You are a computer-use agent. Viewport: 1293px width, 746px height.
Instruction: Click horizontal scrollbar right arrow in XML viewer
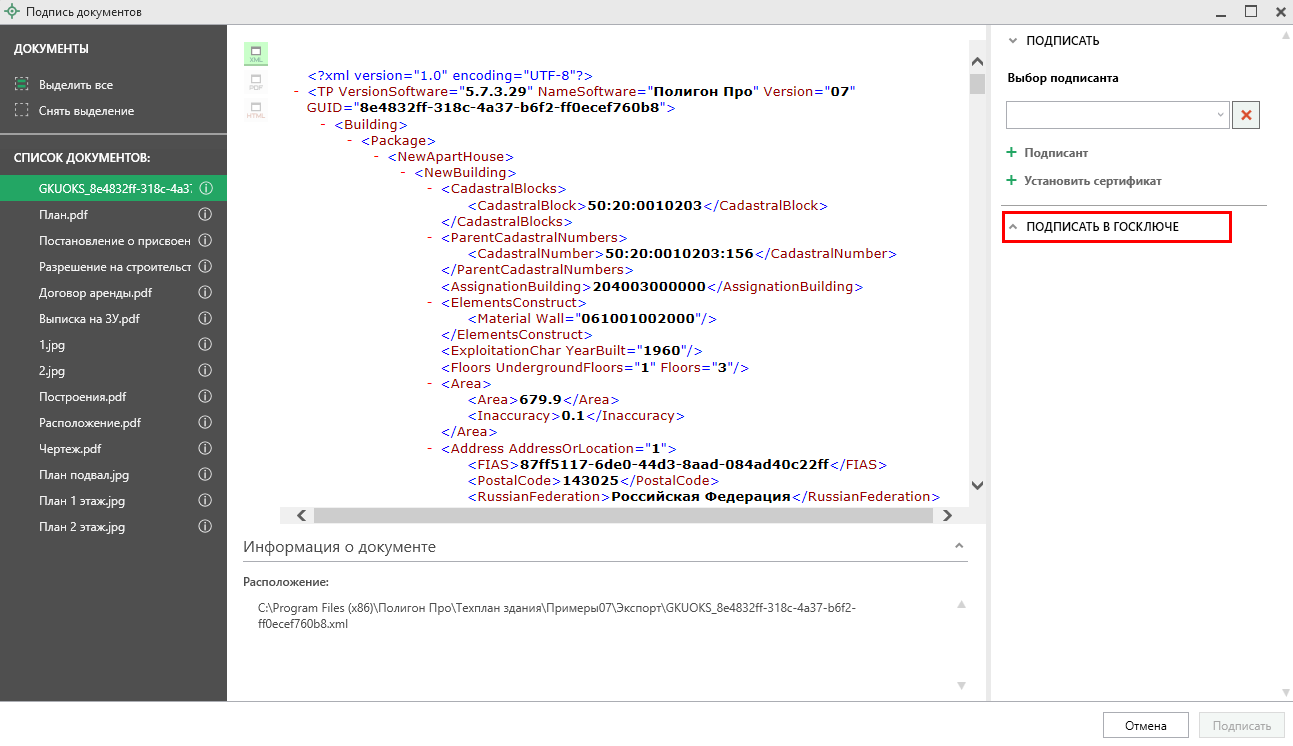coord(947,516)
